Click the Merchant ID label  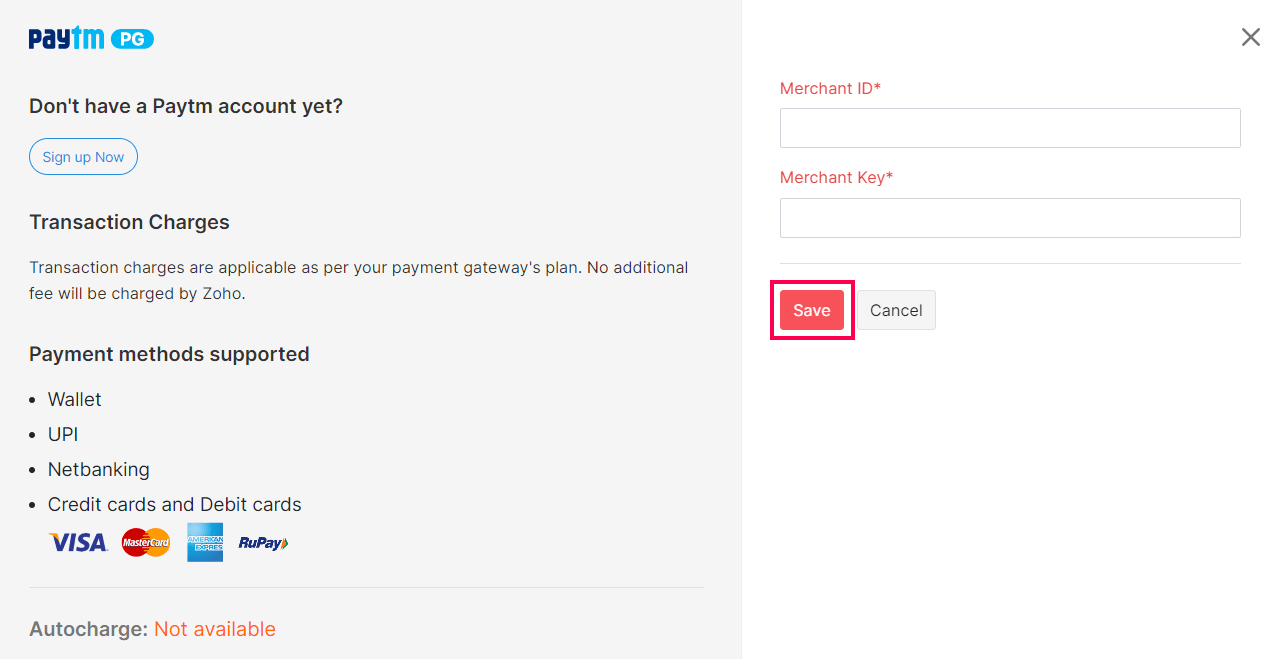830,88
